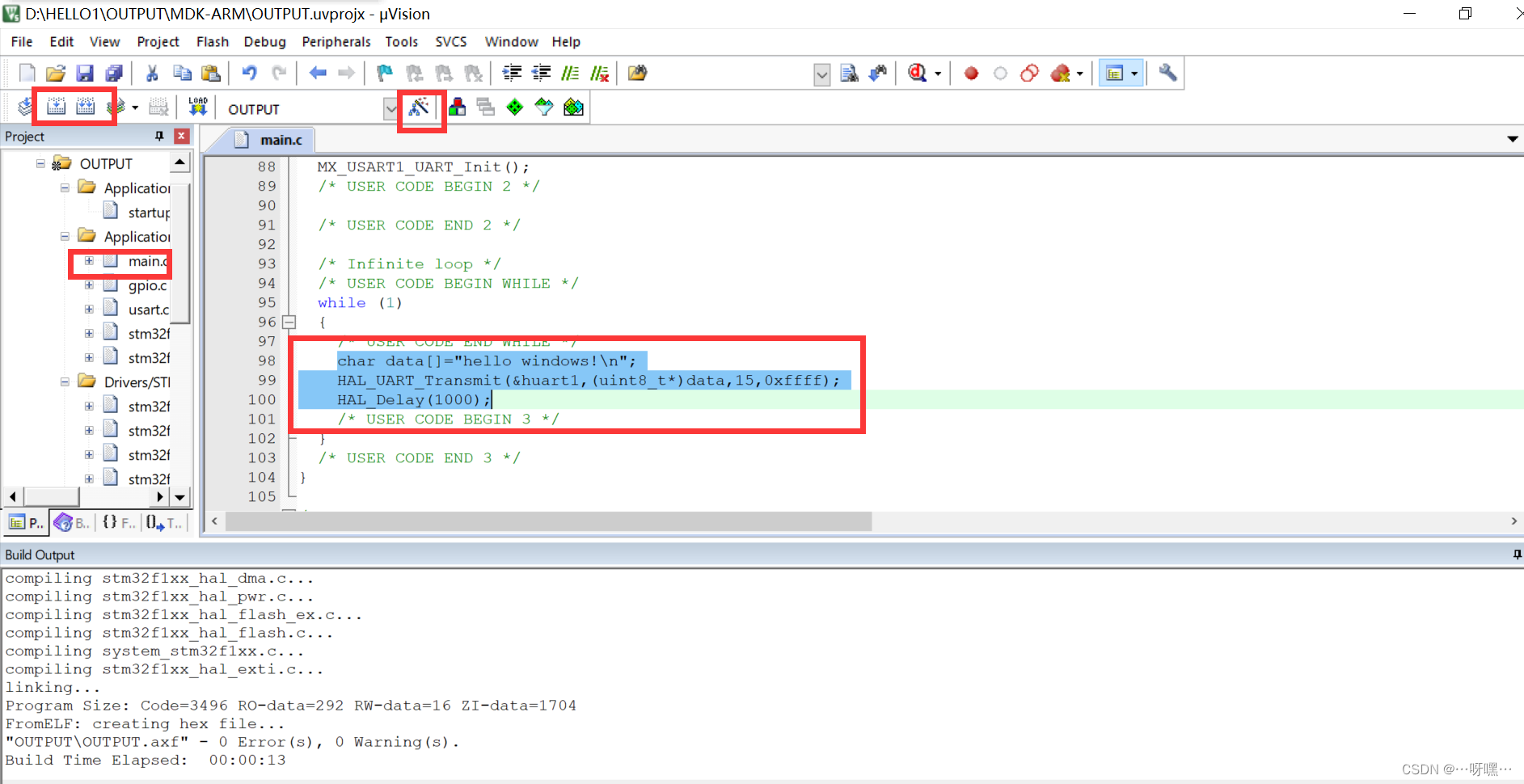This screenshot has width=1524, height=784.
Task: Switch to the main.c editor tab
Action: 270,140
